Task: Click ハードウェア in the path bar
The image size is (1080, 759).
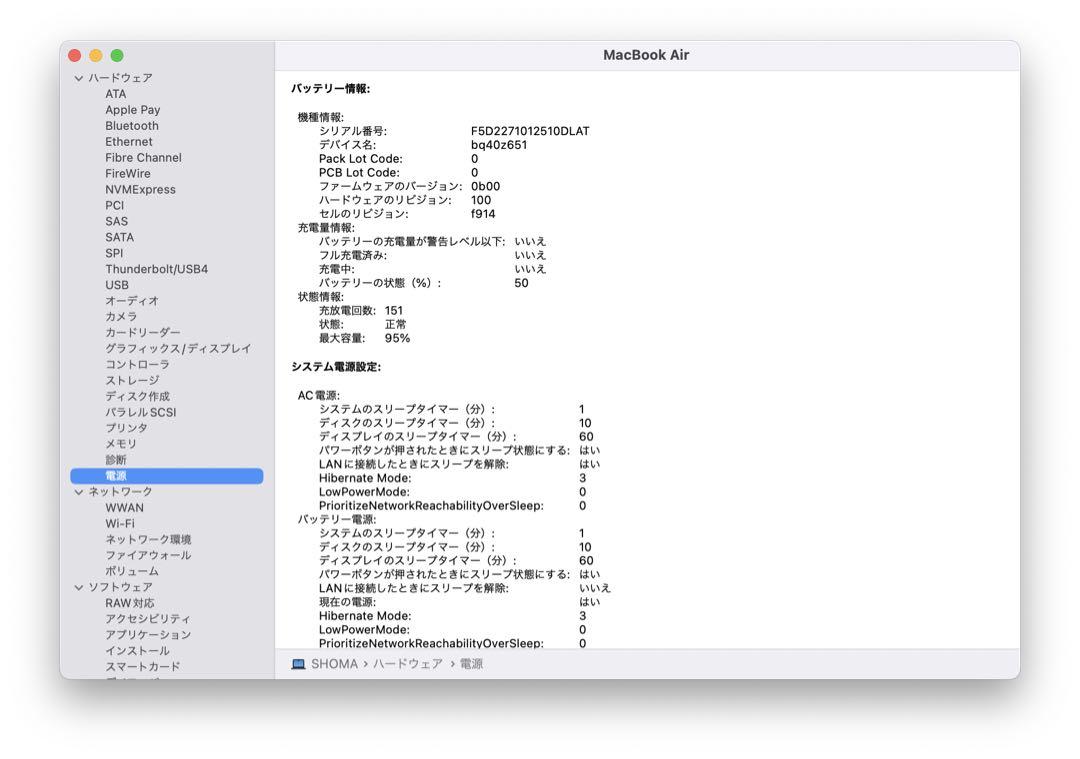Action: point(408,664)
